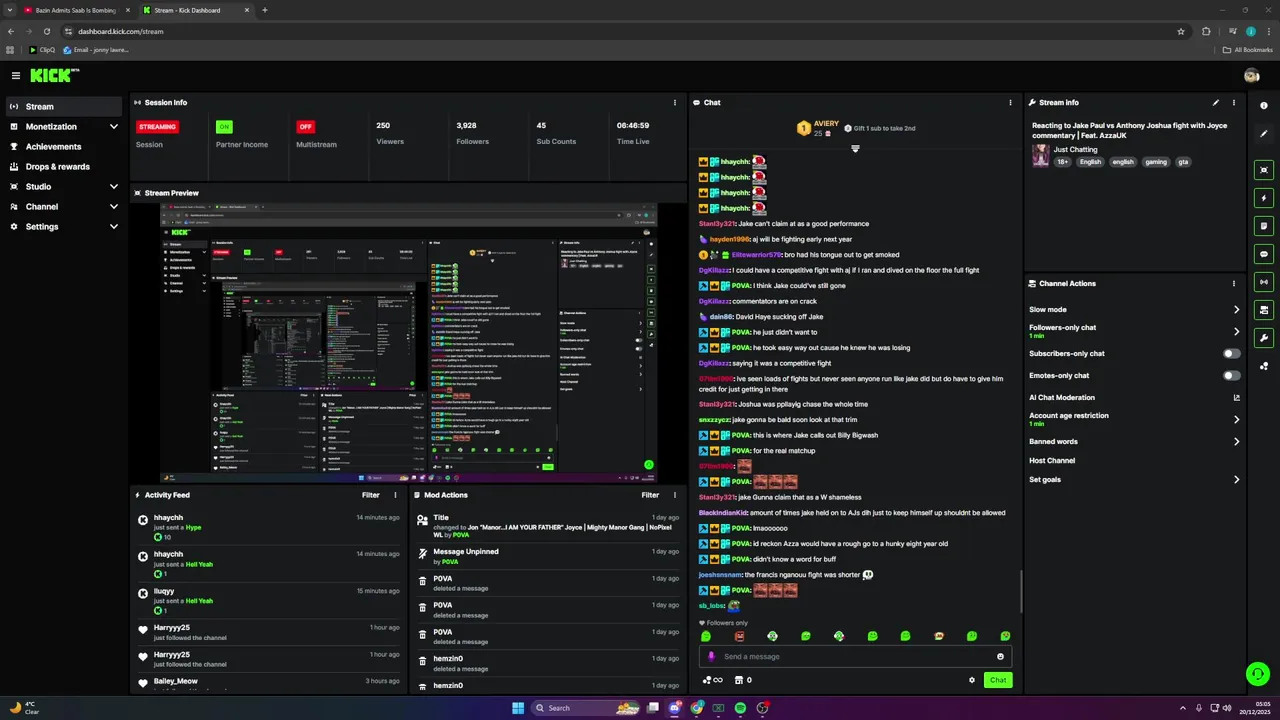1280x720 pixels.
Task: Edit stream info with the pencil icon
Action: [x=1216, y=102]
